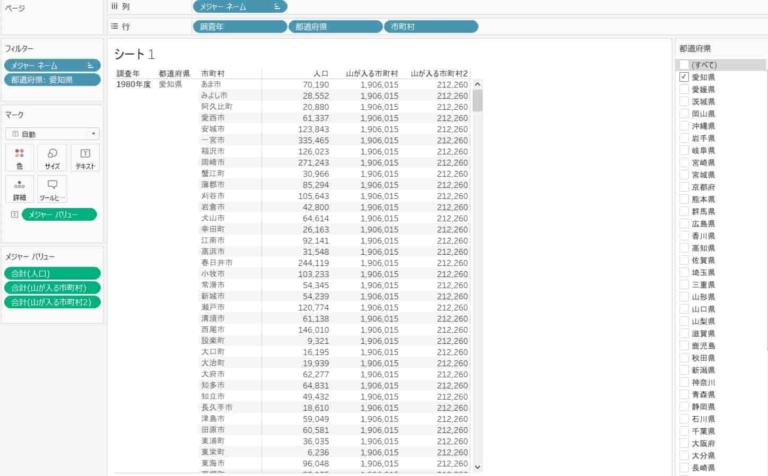Click the 色 (Color) marks card icon
This screenshot has height=476, width=768.
point(19,158)
